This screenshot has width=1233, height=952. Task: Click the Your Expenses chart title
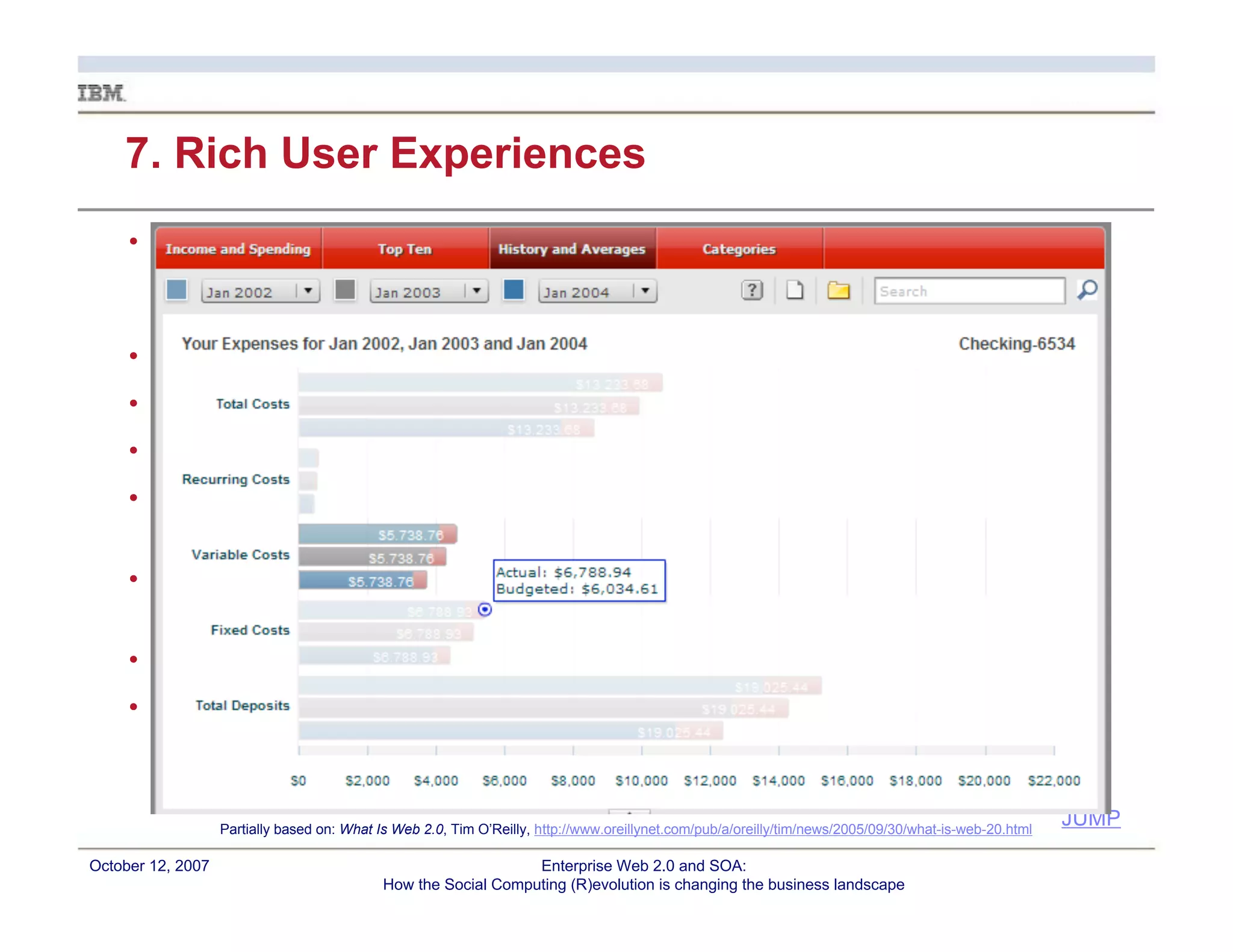point(385,344)
